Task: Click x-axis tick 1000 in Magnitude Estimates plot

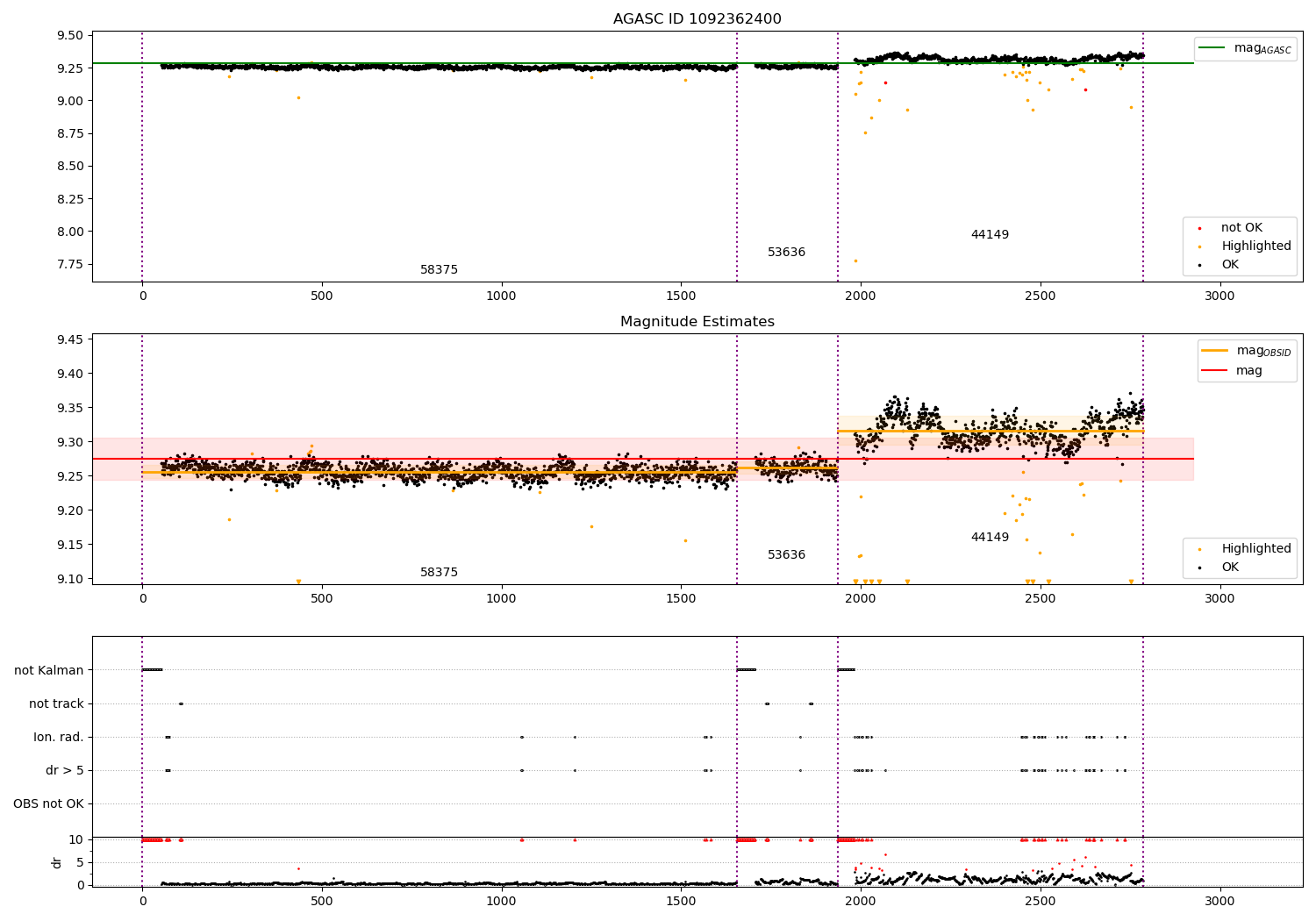Action: pyautogui.click(x=501, y=599)
